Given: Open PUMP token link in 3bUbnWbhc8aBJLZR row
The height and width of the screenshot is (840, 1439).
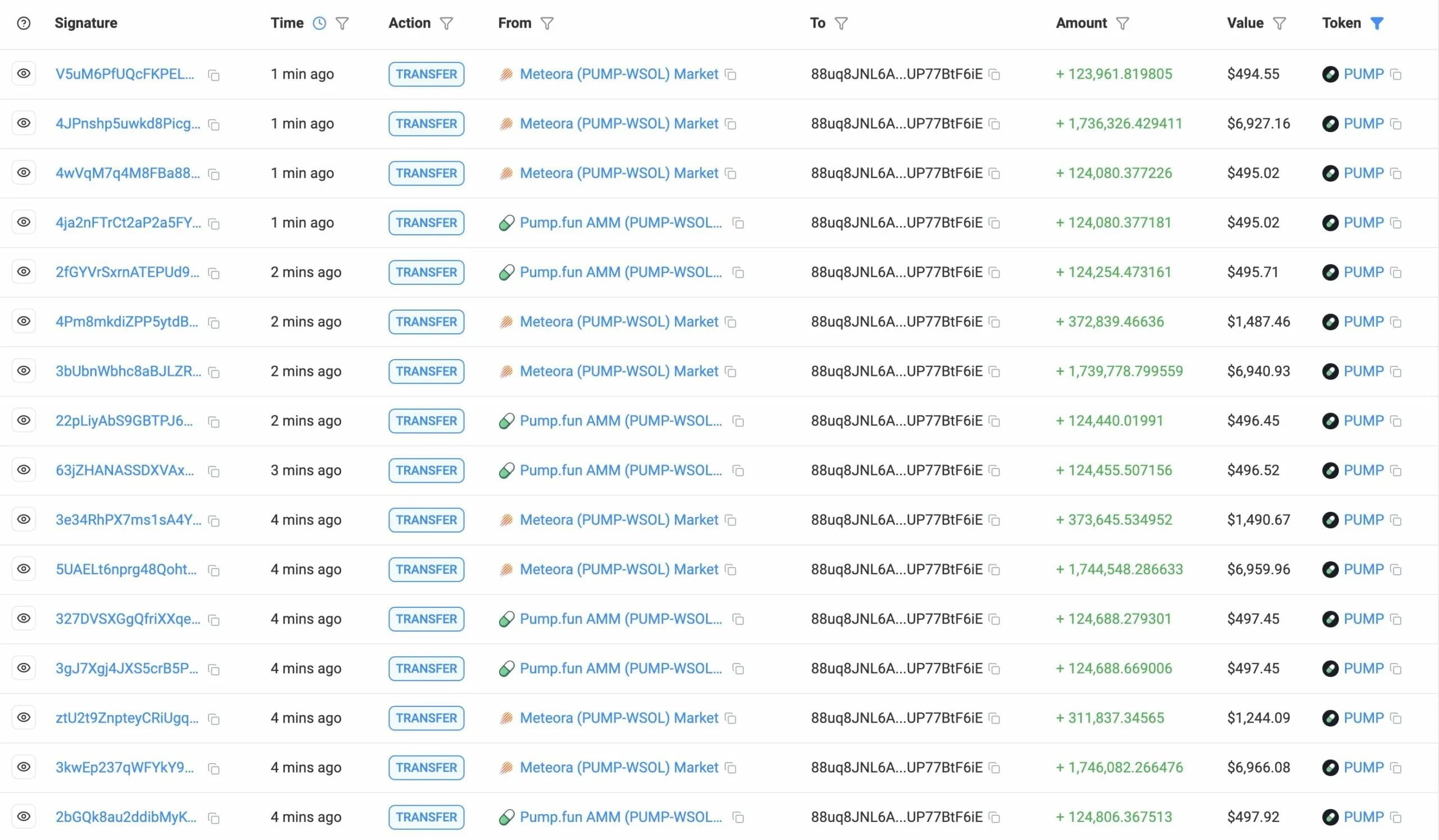Looking at the screenshot, I should (1364, 371).
